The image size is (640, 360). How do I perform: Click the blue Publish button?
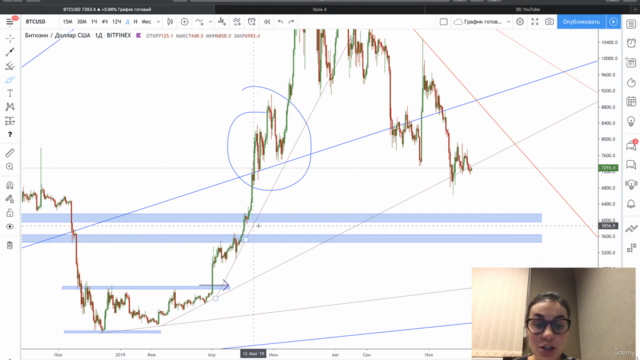pyautogui.click(x=581, y=22)
